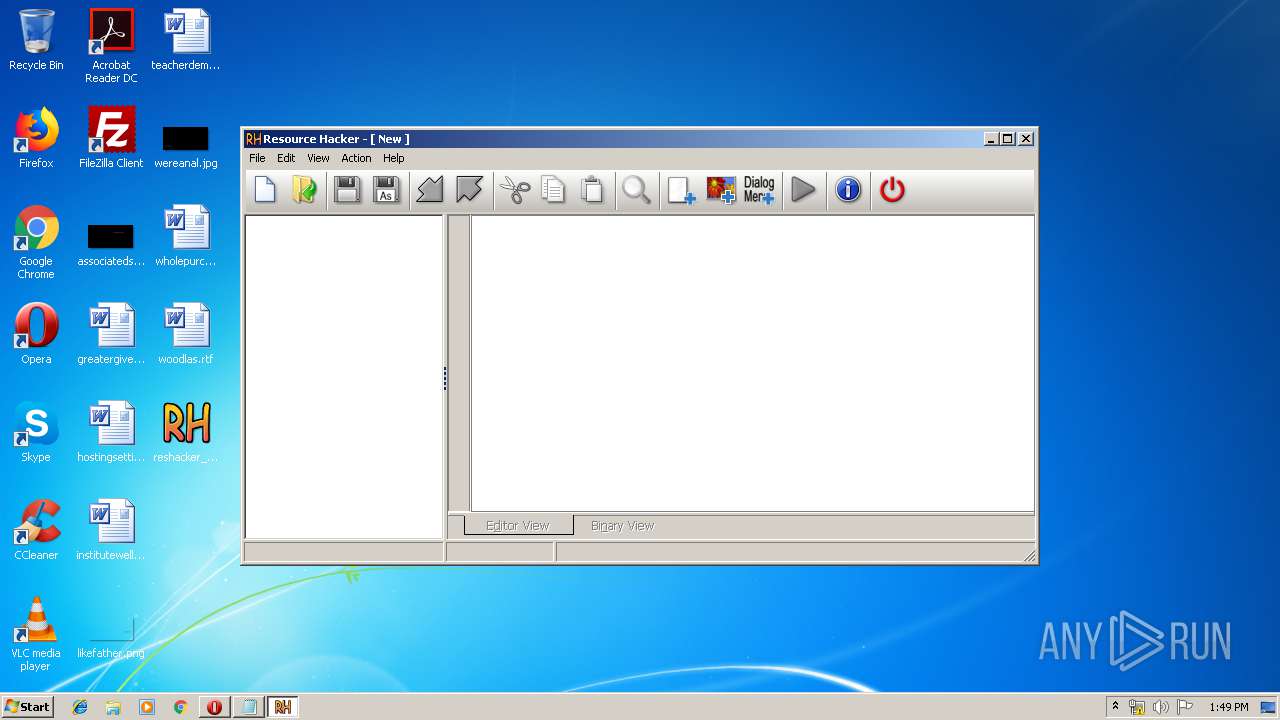Click the Cut scissors icon

pyautogui.click(x=514, y=189)
